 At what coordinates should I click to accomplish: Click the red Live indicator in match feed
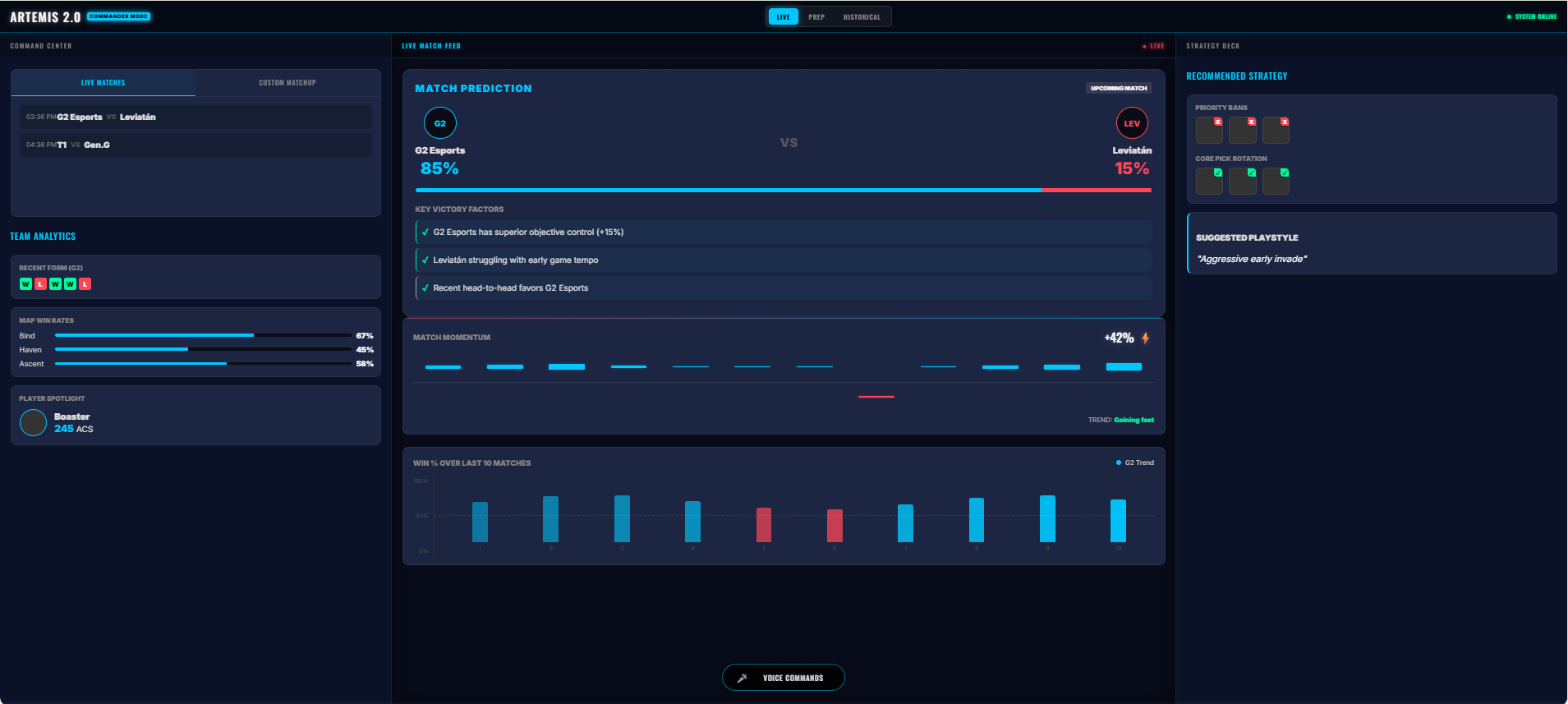pyautogui.click(x=1153, y=46)
